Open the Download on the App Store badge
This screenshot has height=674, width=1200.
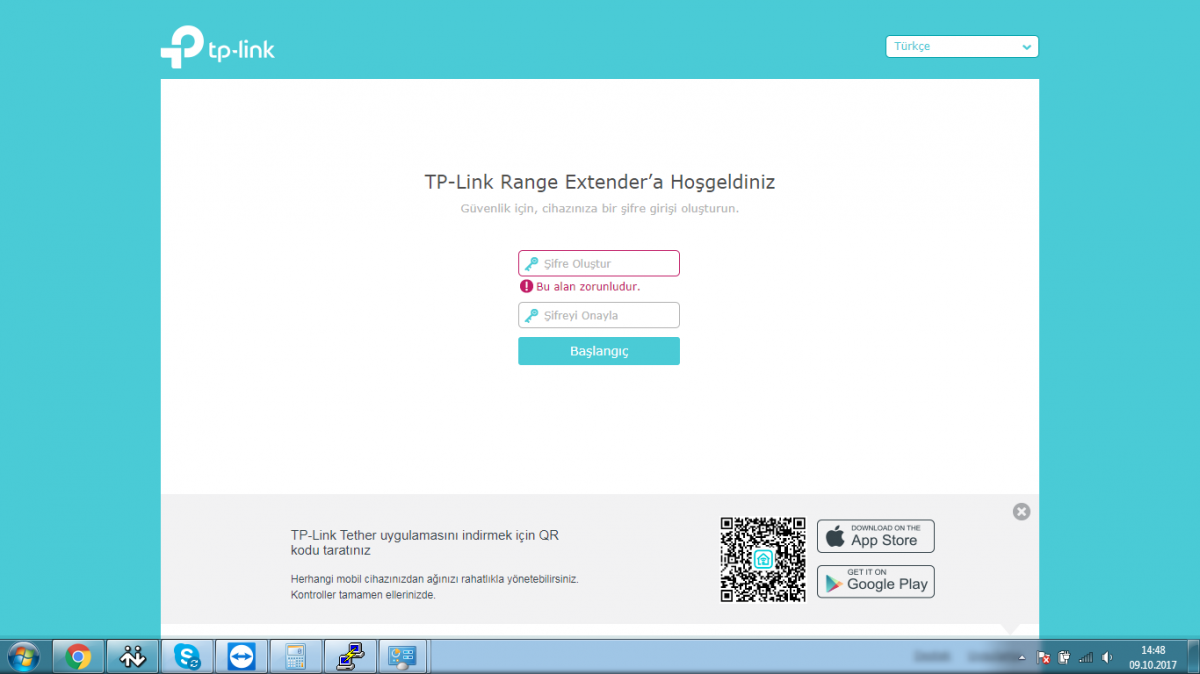(x=876, y=536)
